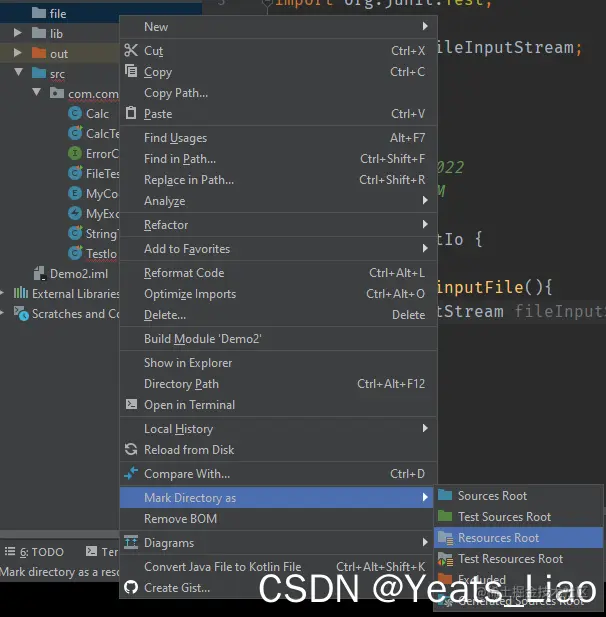This screenshot has width=606, height=617.
Task: Open the Local History submenu arrow
Action: click(x=425, y=428)
